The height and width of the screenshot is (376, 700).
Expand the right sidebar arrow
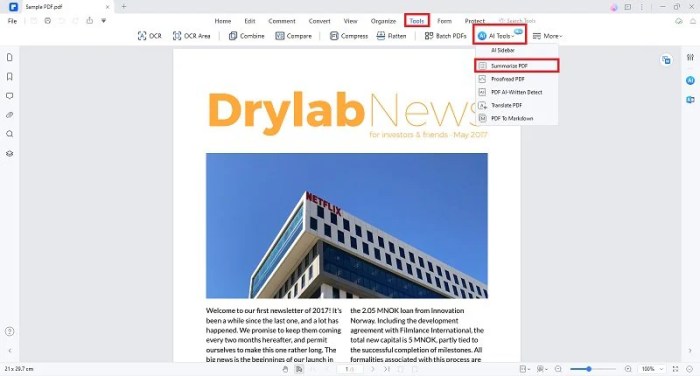690,351
